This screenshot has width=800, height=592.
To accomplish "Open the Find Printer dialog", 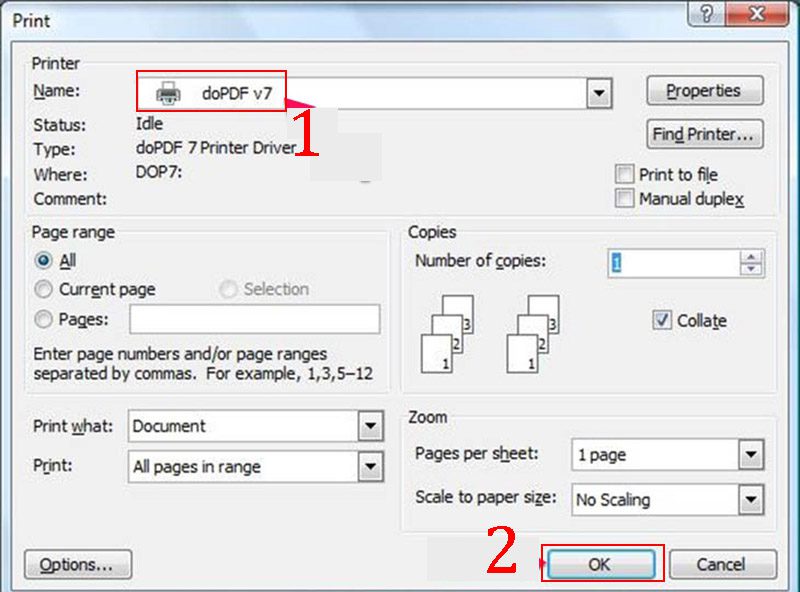I will pyautogui.click(x=704, y=134).
